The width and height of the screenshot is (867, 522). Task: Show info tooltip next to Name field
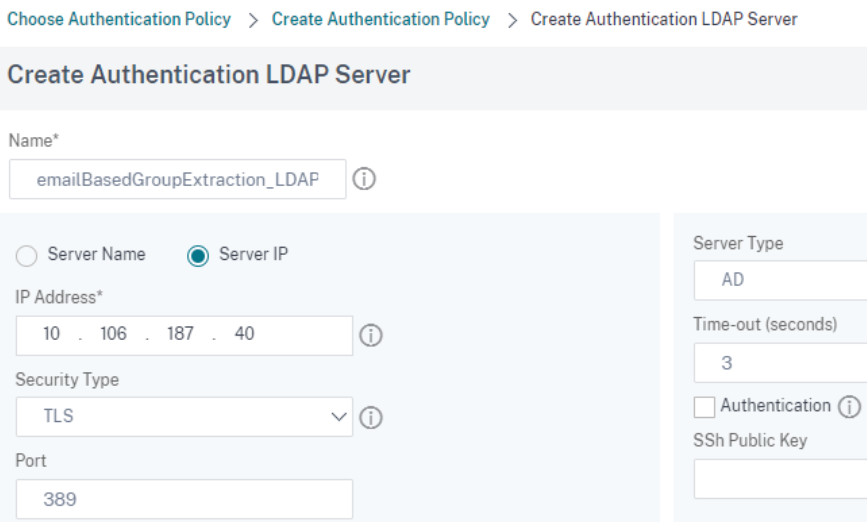(x=364, y=179)
